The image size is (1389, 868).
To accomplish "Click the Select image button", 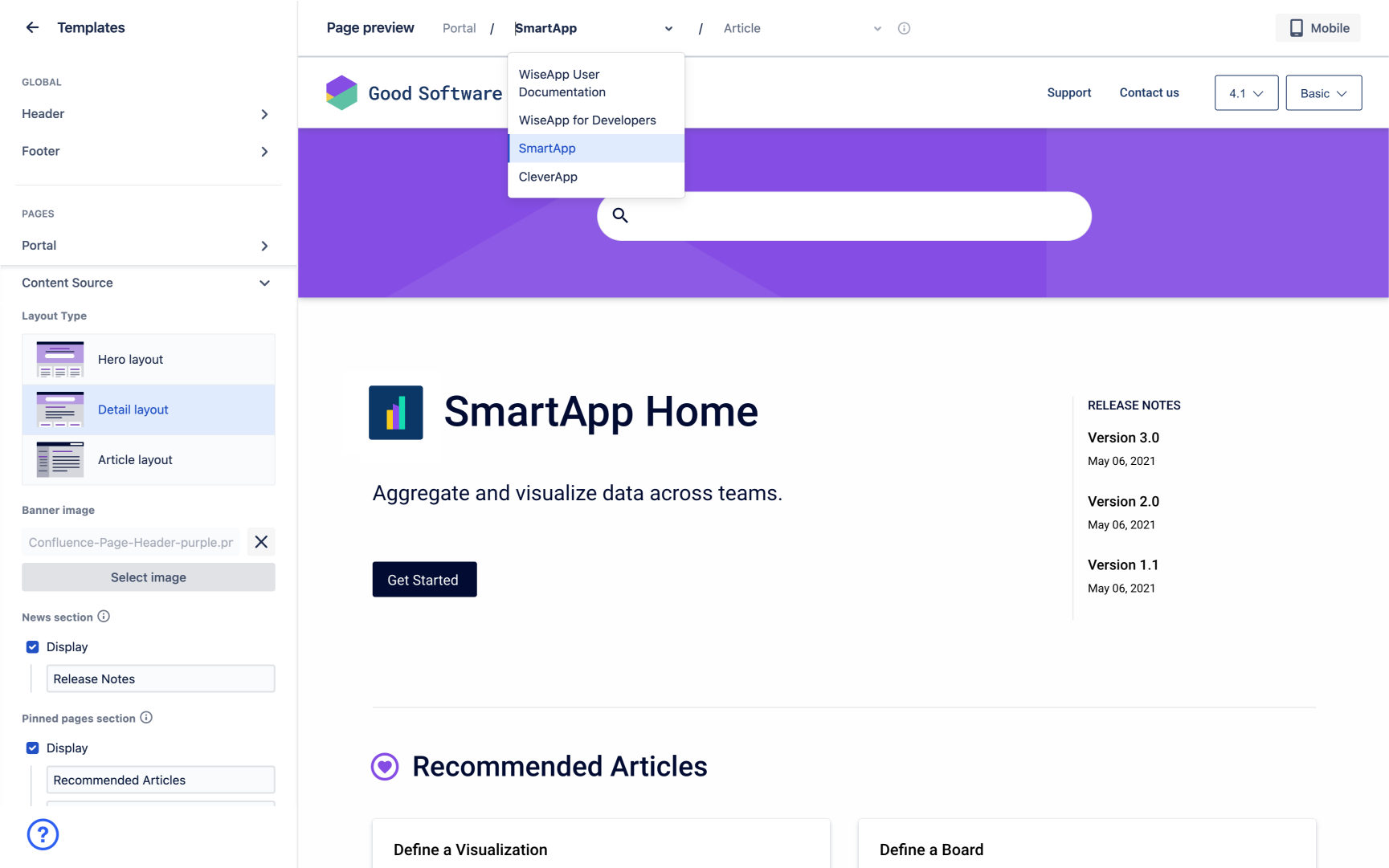I will (149, 577).
